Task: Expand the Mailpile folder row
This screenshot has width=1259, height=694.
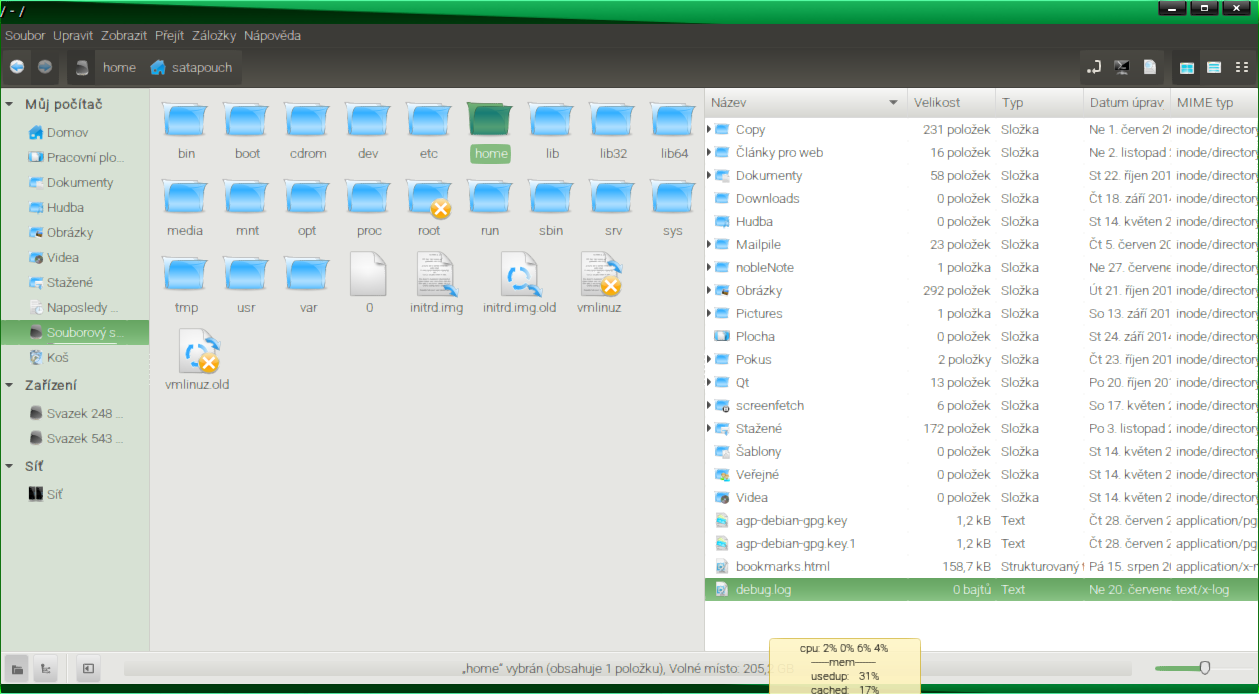Action: [709, 244]
